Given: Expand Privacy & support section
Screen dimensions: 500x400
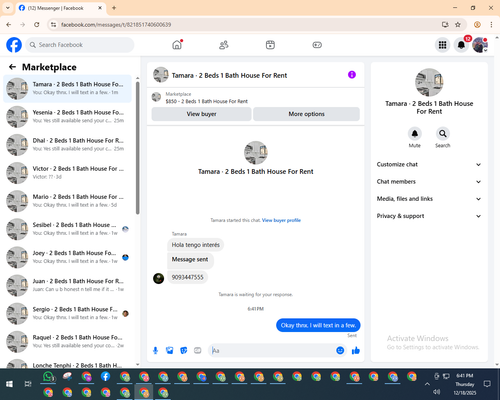Looking at the screenshot, I should tap(429, 216).
